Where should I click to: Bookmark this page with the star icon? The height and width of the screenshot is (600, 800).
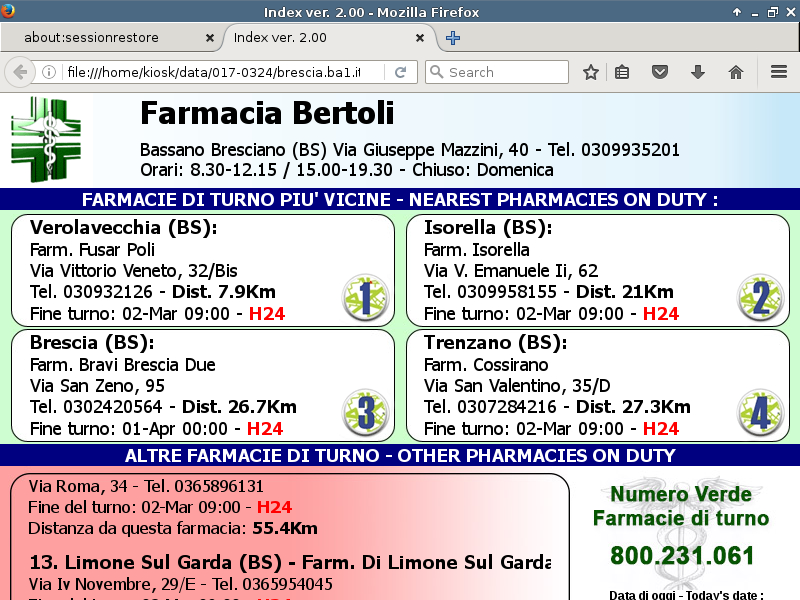(x=591, y=72)
